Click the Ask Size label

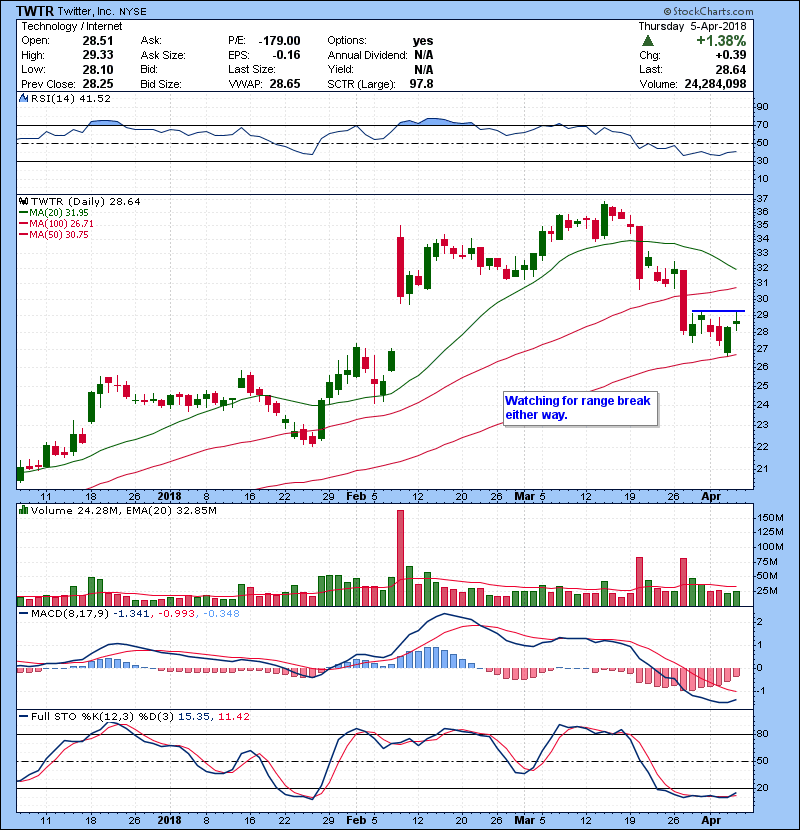point(163,55)
